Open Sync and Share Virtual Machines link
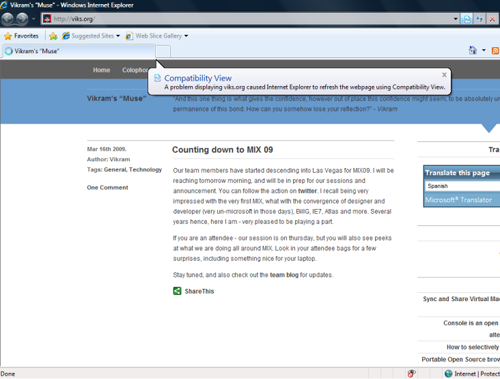Viewport: 500px width, 379px height. (461, 299)
